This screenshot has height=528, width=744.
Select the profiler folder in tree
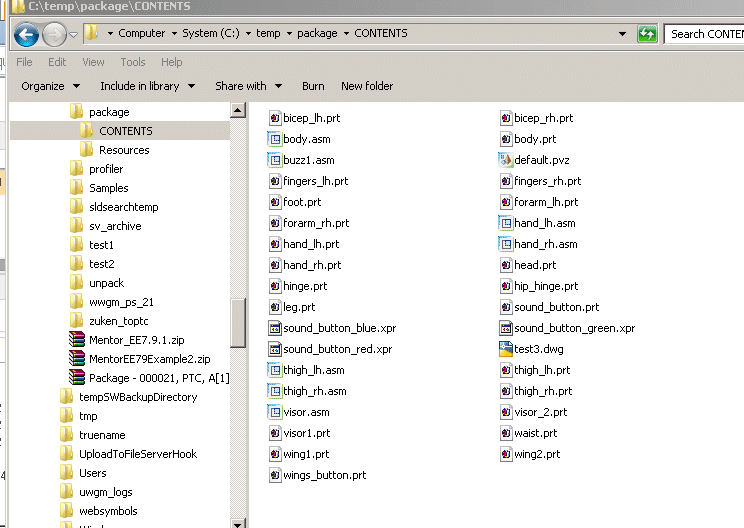point(106,169)
